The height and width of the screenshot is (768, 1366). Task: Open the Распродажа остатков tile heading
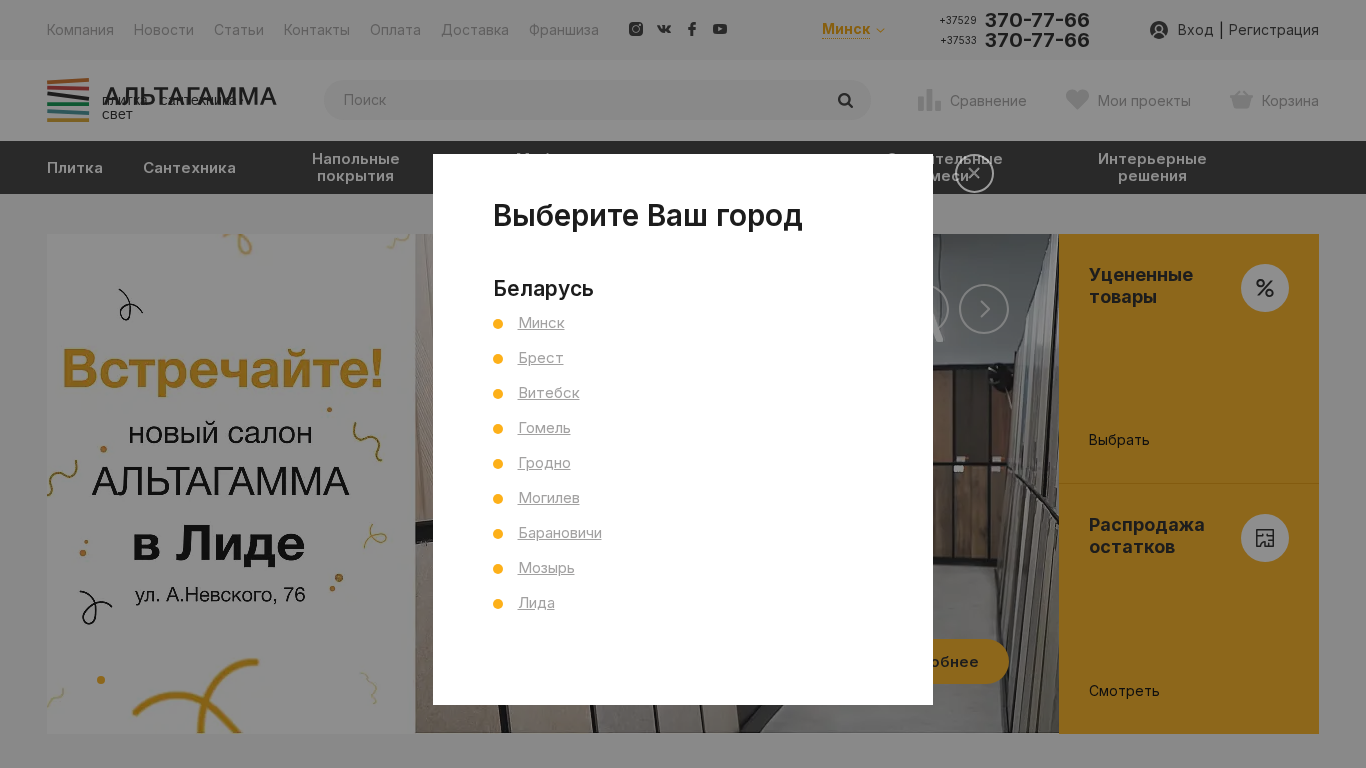1147,536
